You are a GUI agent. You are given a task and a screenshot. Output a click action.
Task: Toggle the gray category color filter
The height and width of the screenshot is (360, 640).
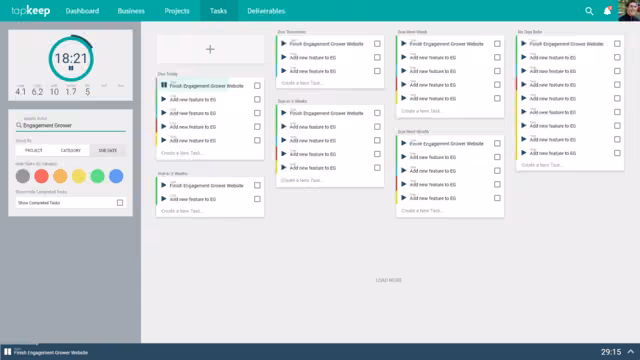point(23,176)
